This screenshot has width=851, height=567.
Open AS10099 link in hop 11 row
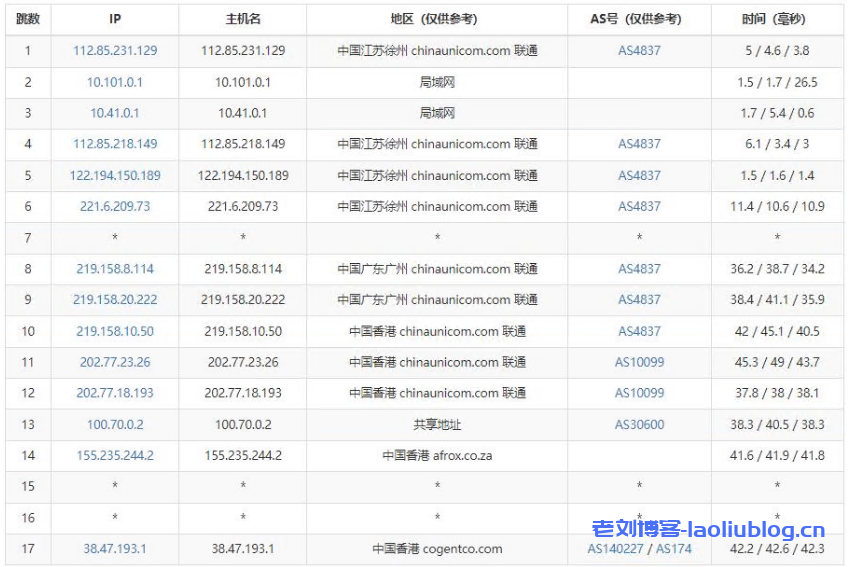(x=639, y=362)
